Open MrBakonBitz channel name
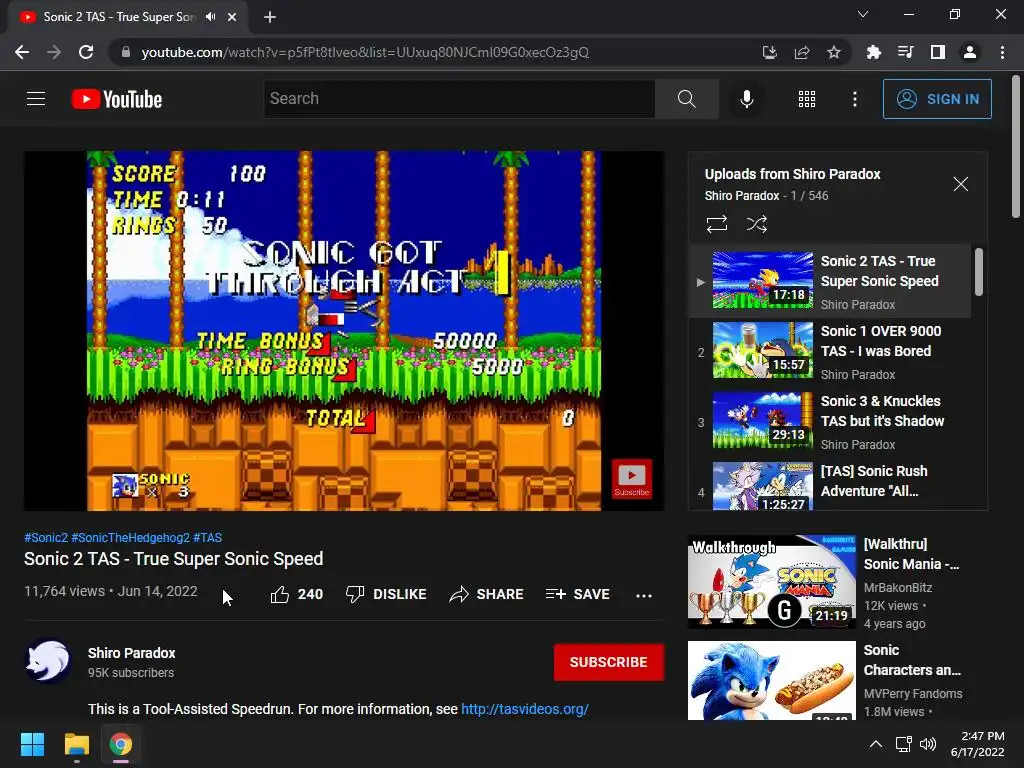 click(x=897, y=587)
